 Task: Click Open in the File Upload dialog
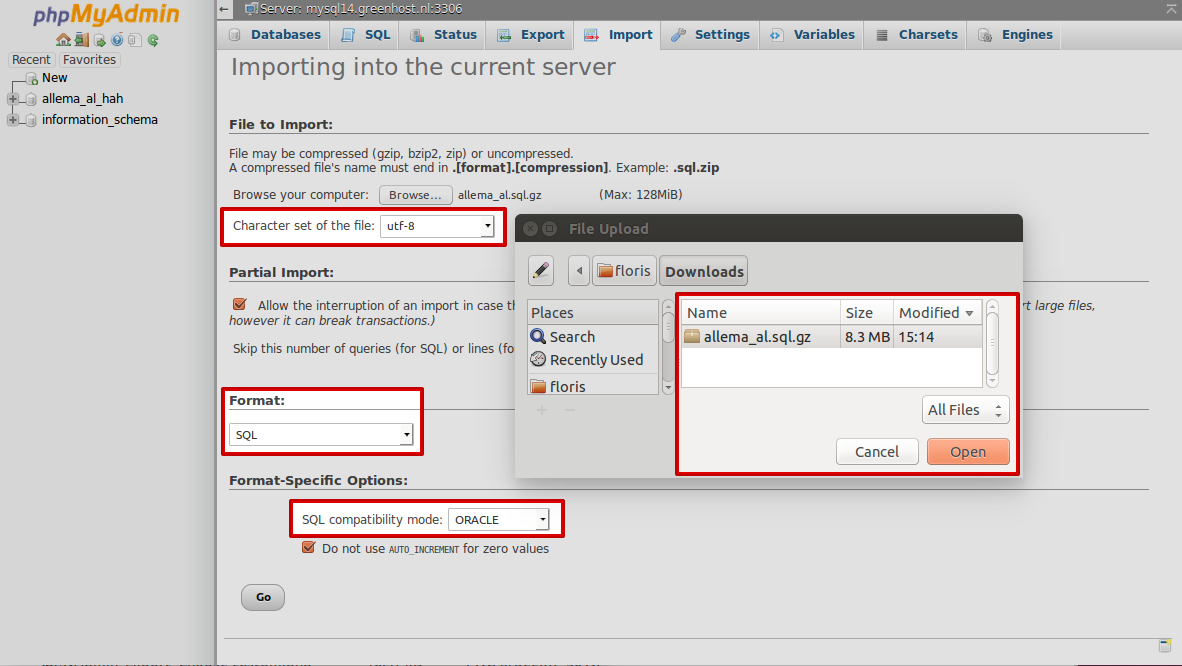coord(968,452)
